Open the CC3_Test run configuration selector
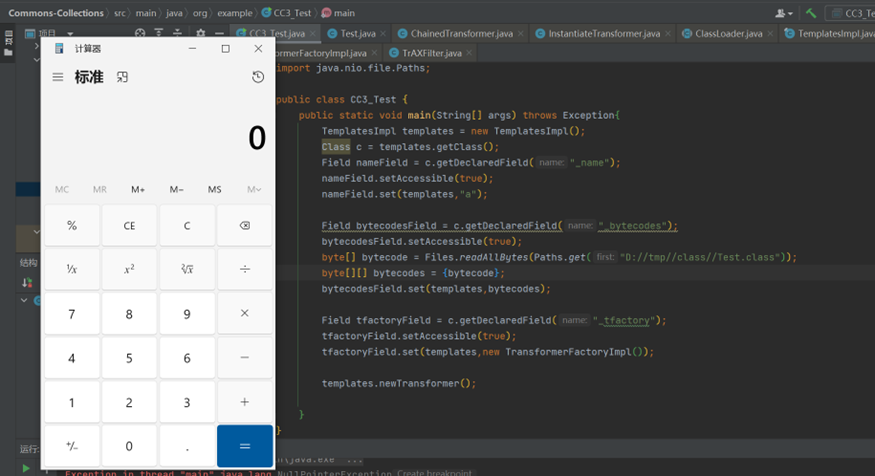The width and height of the screenshot is (875, 476). click(852, 13)
